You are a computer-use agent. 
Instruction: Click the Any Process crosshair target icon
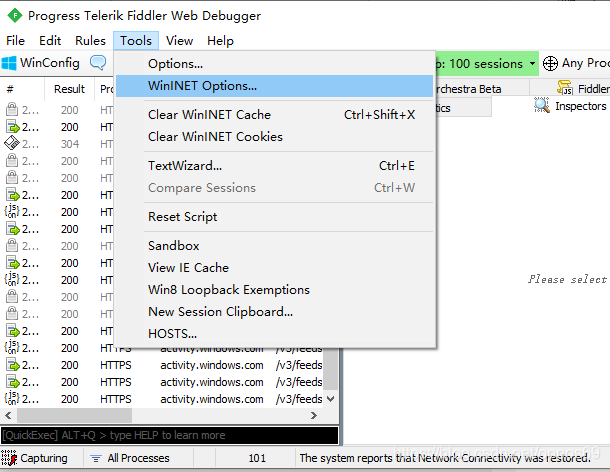tap(550, 63)
